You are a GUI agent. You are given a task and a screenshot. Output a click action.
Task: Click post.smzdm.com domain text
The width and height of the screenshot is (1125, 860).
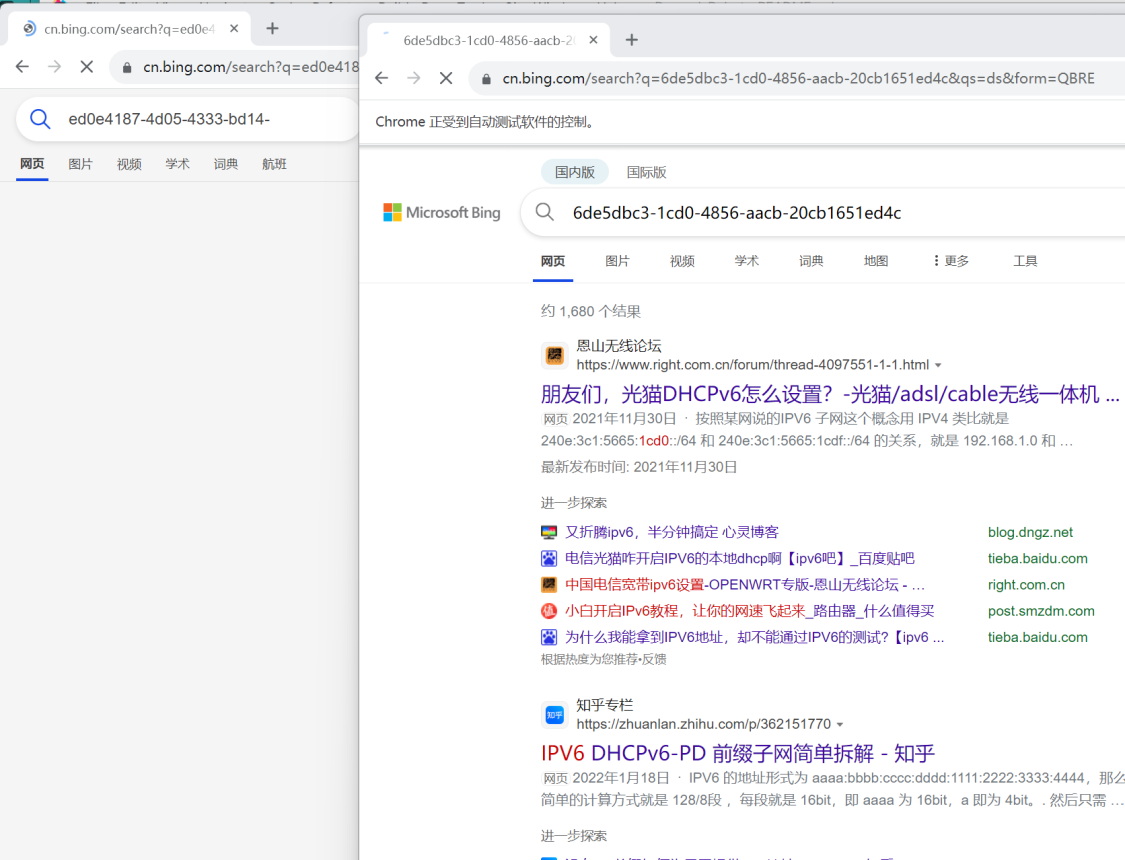[x=1041, y=611]
